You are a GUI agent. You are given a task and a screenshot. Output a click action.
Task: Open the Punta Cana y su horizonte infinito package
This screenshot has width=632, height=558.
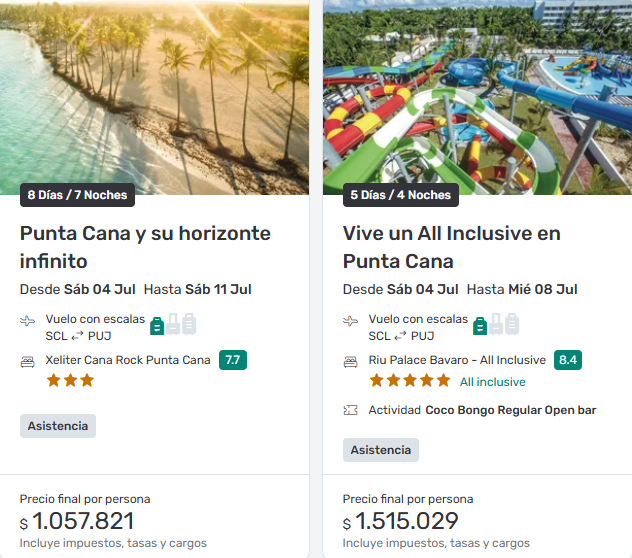(x=145, y=247)
